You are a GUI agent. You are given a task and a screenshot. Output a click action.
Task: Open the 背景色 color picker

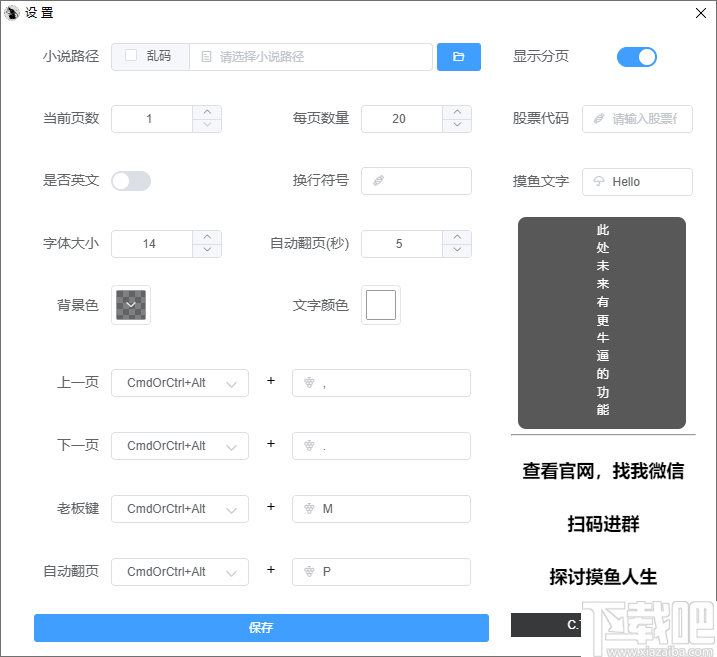click(131, 305)
